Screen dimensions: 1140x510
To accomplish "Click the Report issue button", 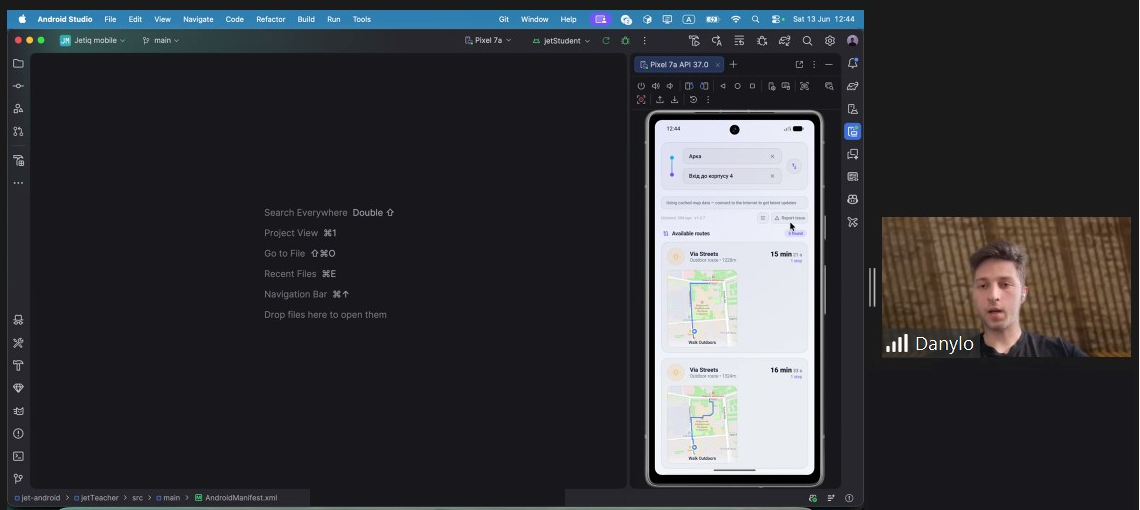I will point(789,218).
